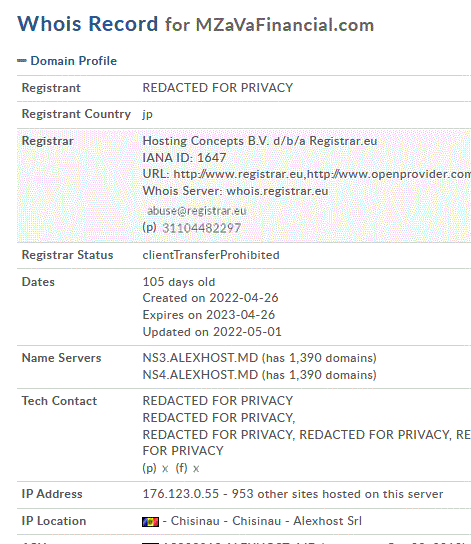Click the registrar phone number 31104482297
Screen dimensions: 471x544
click(x=201, y=228)
